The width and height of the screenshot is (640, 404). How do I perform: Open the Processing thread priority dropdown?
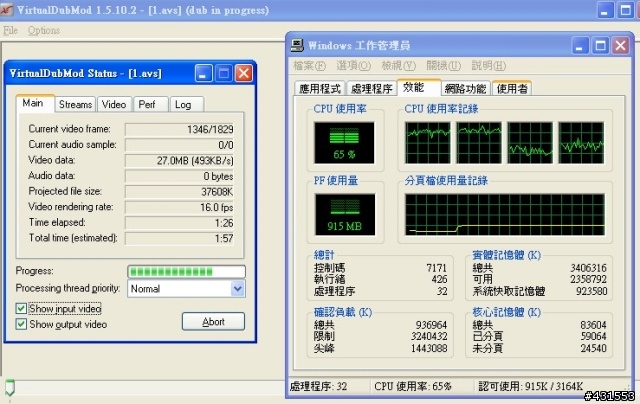[x=238, y=289]
